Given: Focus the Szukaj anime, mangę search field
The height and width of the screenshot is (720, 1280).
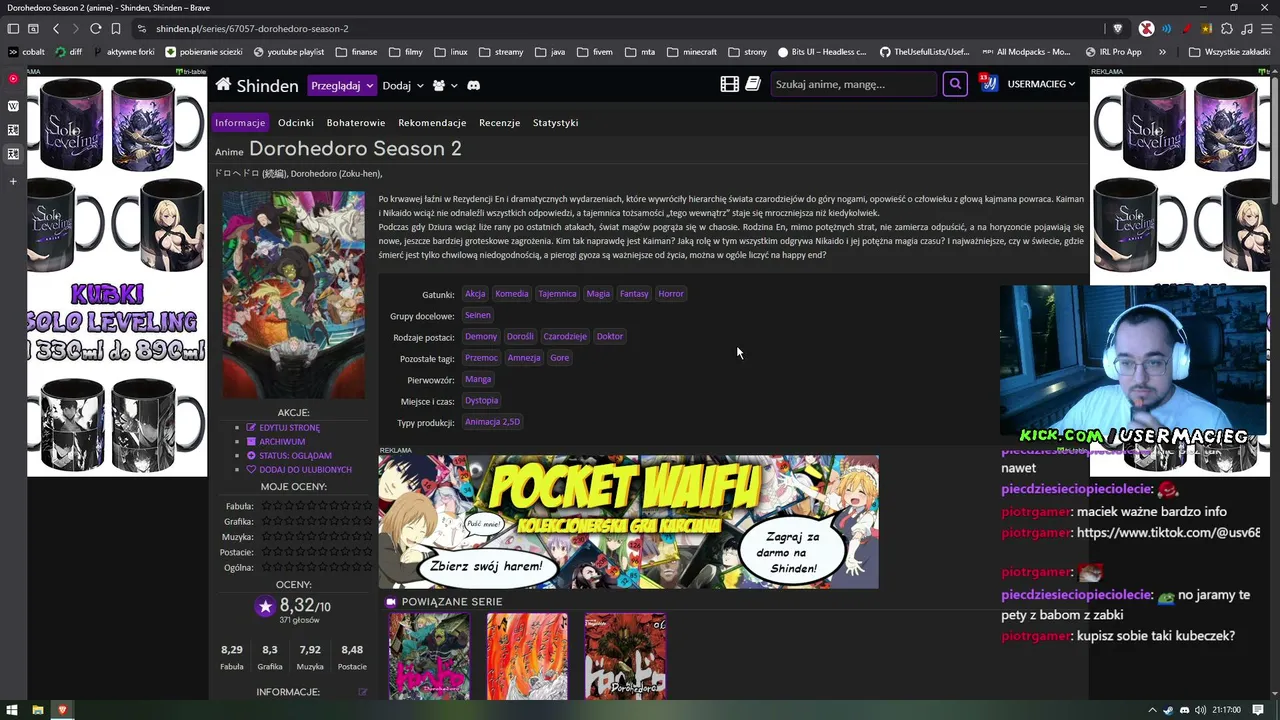Looking at the screenshot, I should 853,85.
